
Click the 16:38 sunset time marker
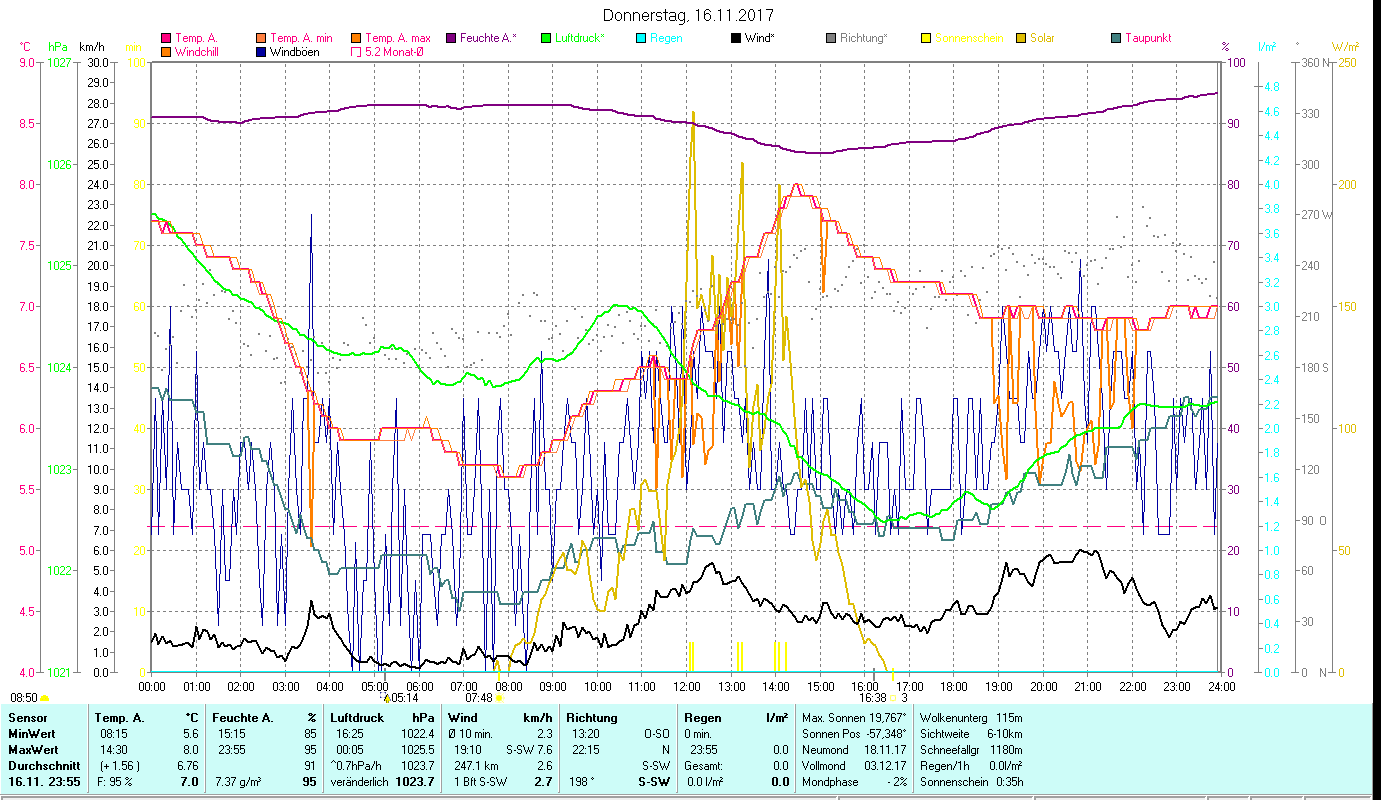click(872, 698)
